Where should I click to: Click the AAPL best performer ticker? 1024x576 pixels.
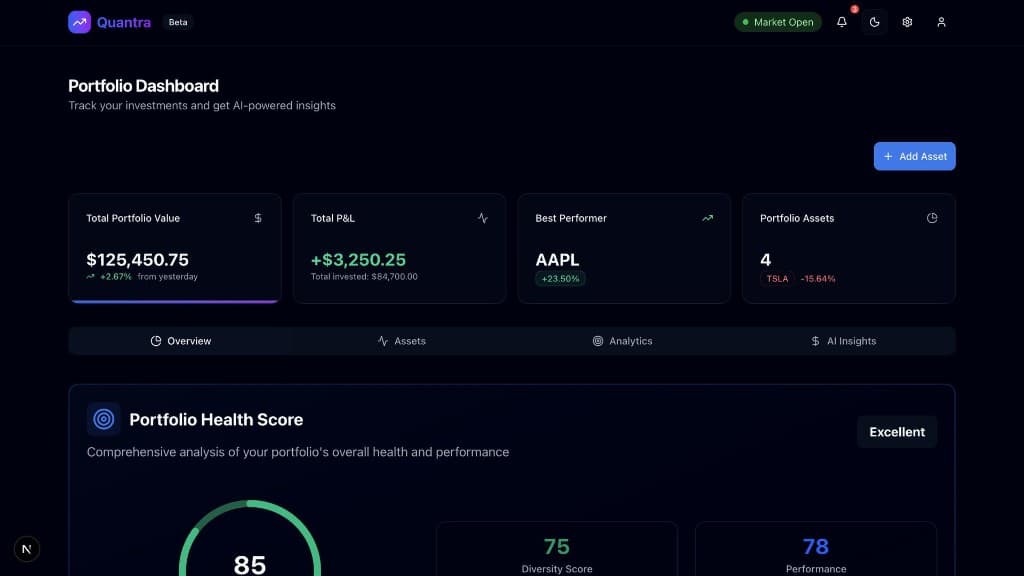tap(557, 260)
